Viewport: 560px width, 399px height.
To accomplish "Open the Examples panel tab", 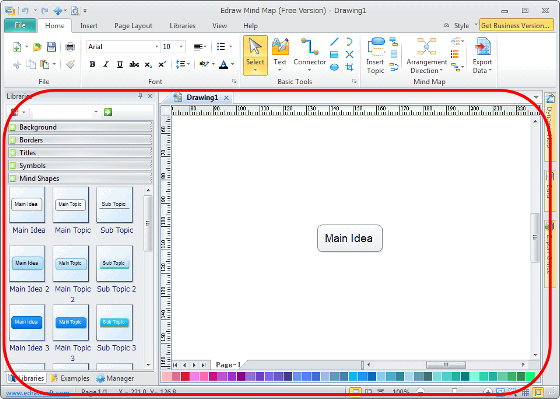I will [x=70, y=378].
